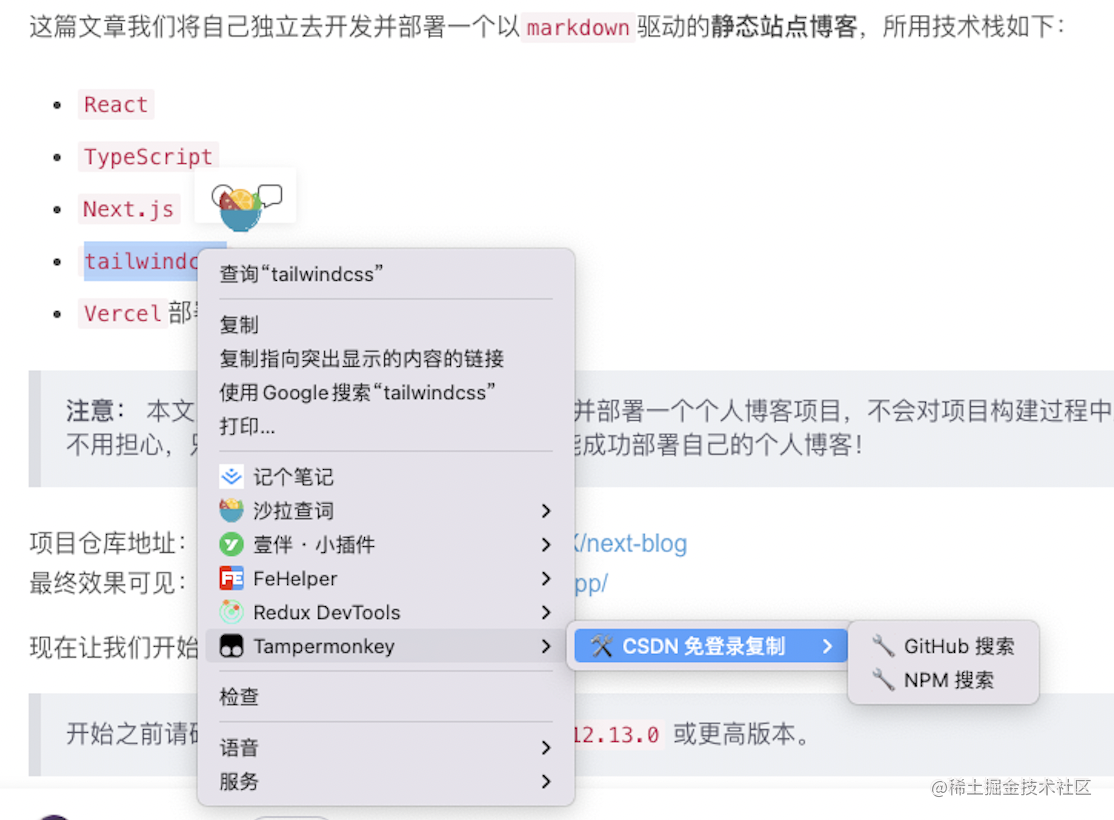Choose GitHub 搜索 from the submenu

(x=943, y=646)
